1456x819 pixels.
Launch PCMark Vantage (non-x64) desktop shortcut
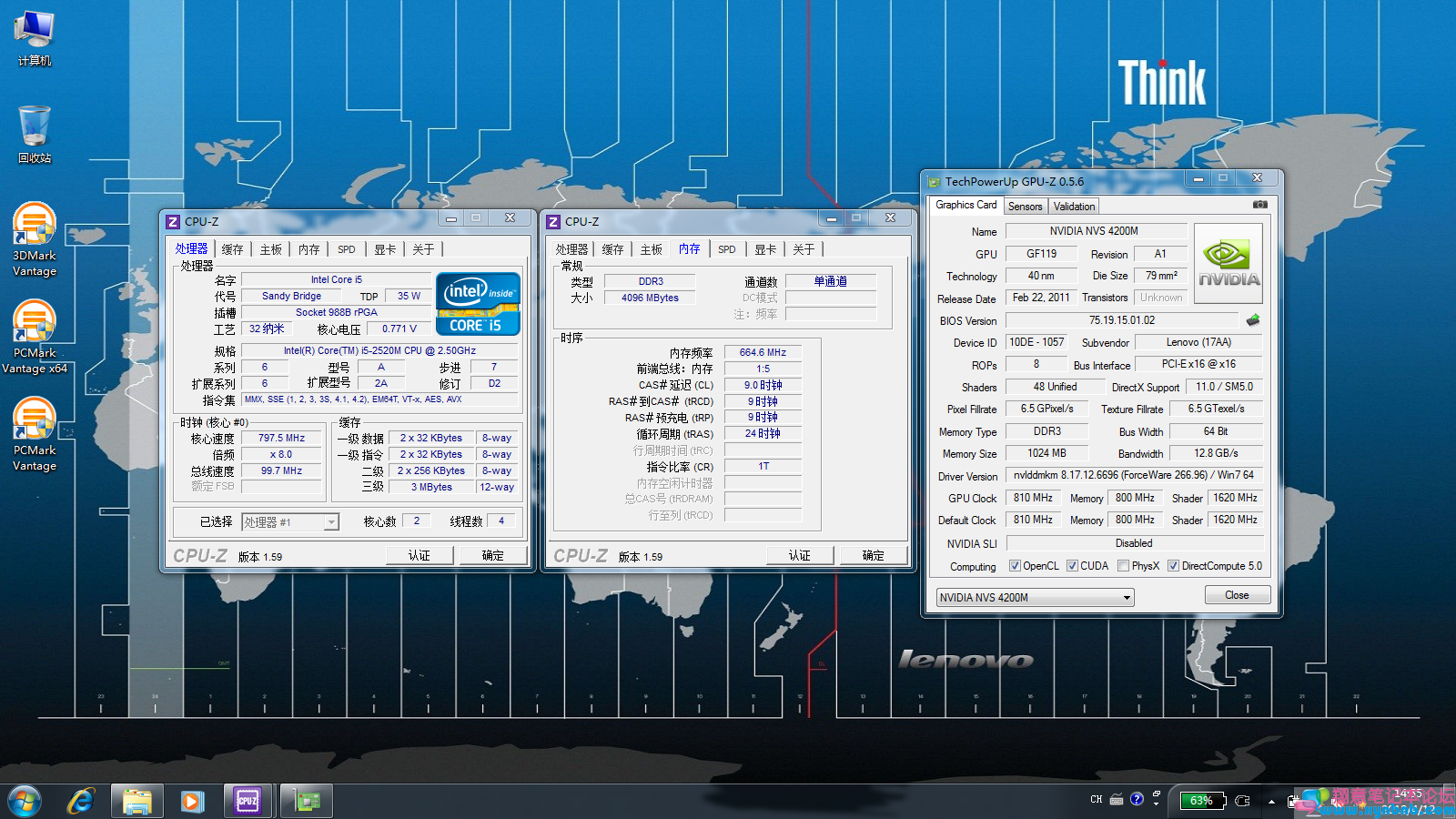click(35, 435)
